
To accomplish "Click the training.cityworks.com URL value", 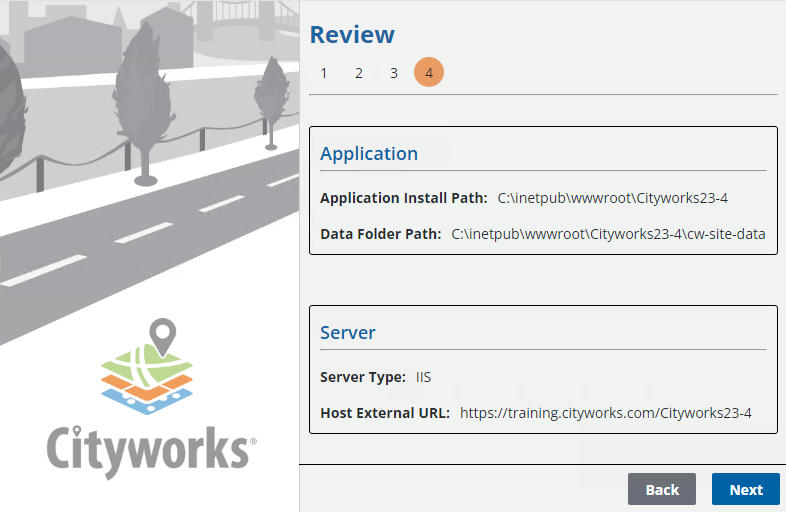I will 606,413.
